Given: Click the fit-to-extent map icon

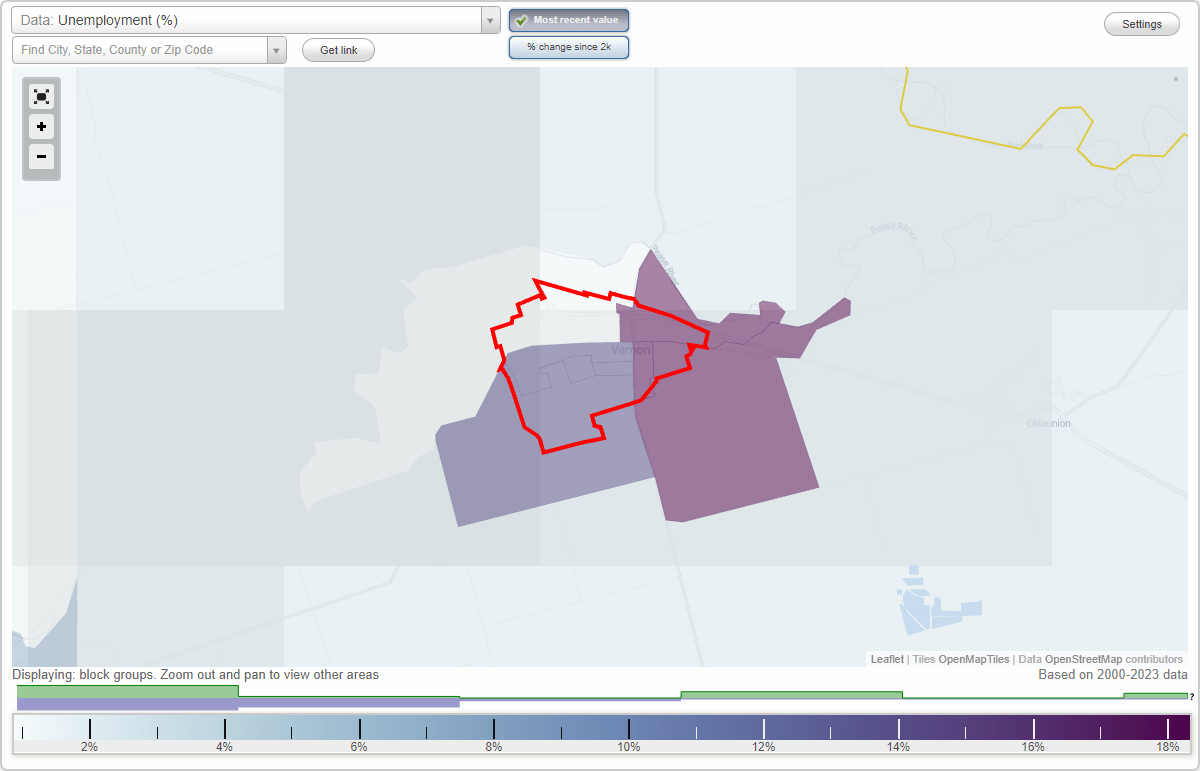Looking at the screenshot, I should coord(41,96).
